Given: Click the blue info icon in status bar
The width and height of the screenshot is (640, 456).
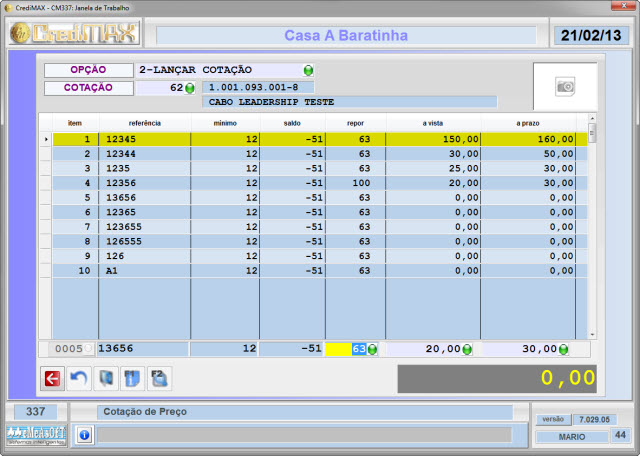Looking at the screenshot, I should point(84,435).
